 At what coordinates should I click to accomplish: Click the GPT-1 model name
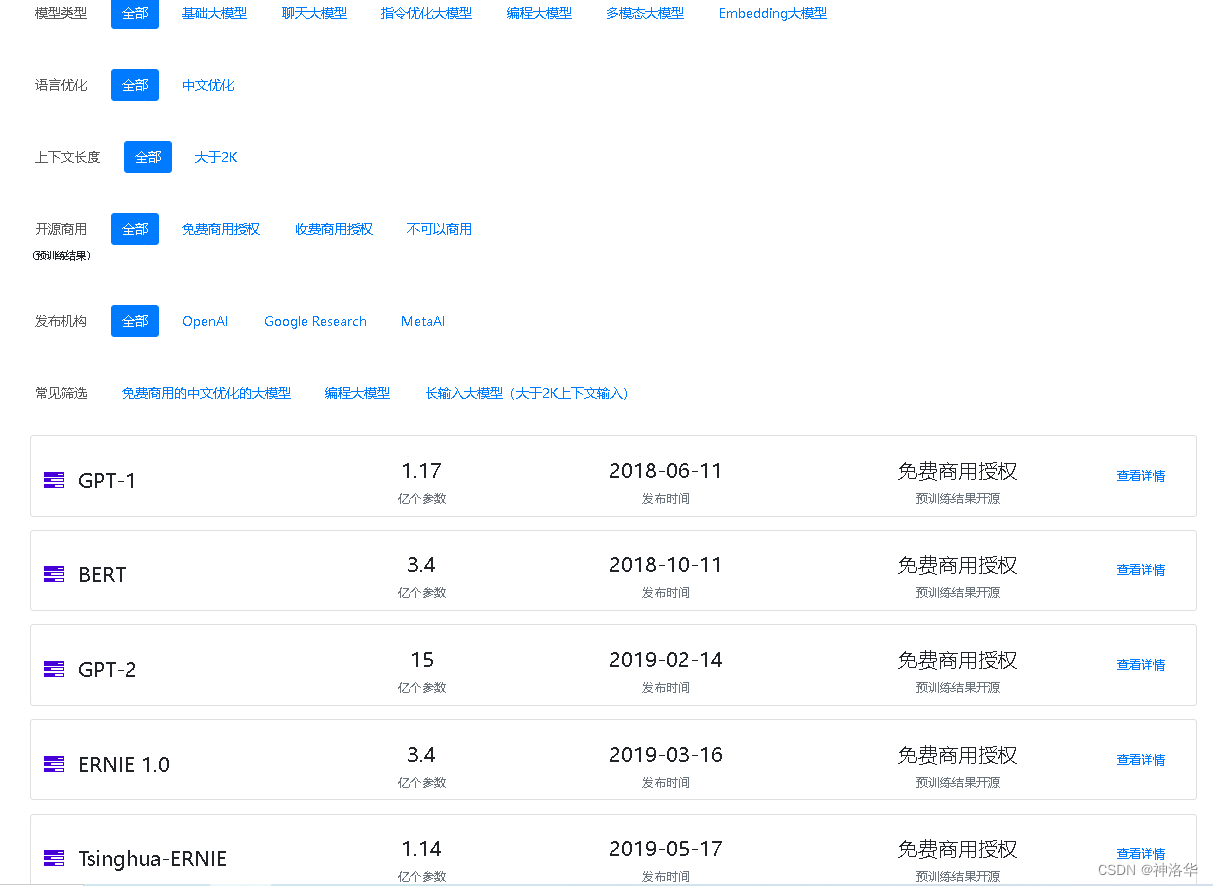click(107, 481)
